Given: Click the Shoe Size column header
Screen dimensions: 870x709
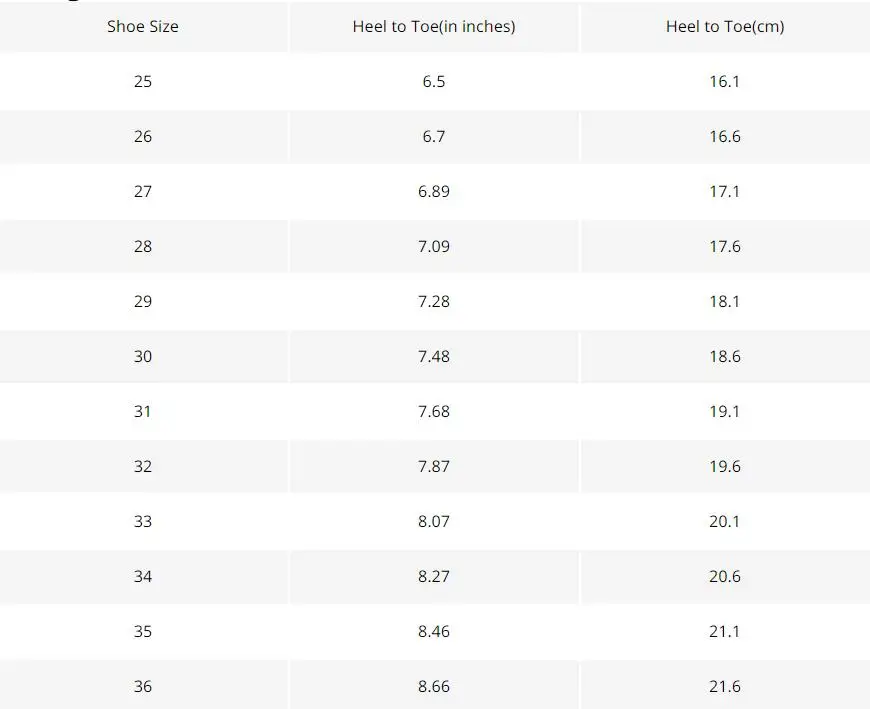Looking at the screenshot, I should pyautogui.click(x=143, y=27).
